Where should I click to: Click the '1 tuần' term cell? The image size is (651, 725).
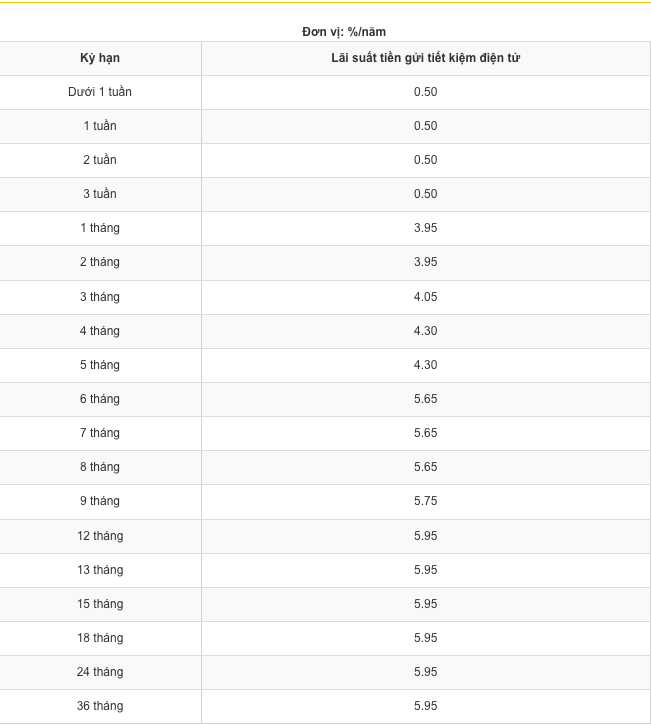(100, 126)
